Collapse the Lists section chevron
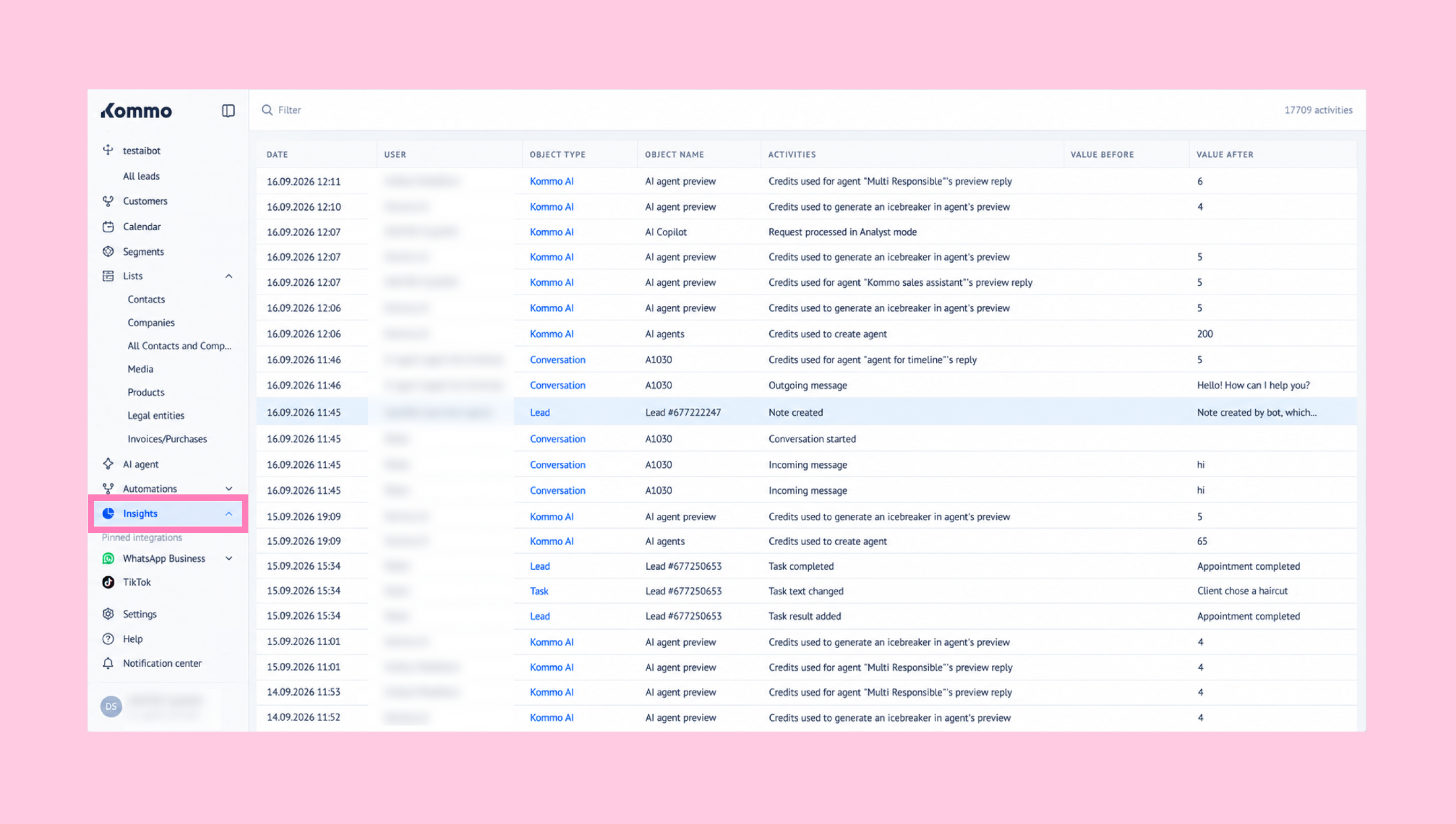Image resolution: width=1456 pixels, height=824 pixels. (229, 276)
